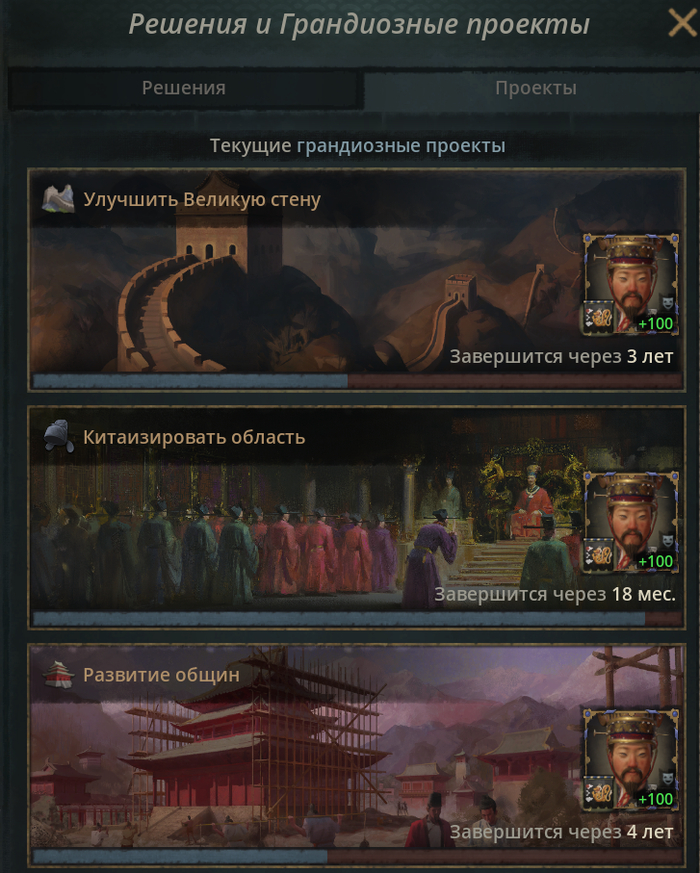Open the Улучшить Великую стену project card
This screenshot has height=873, width=700.
point(356,280)
